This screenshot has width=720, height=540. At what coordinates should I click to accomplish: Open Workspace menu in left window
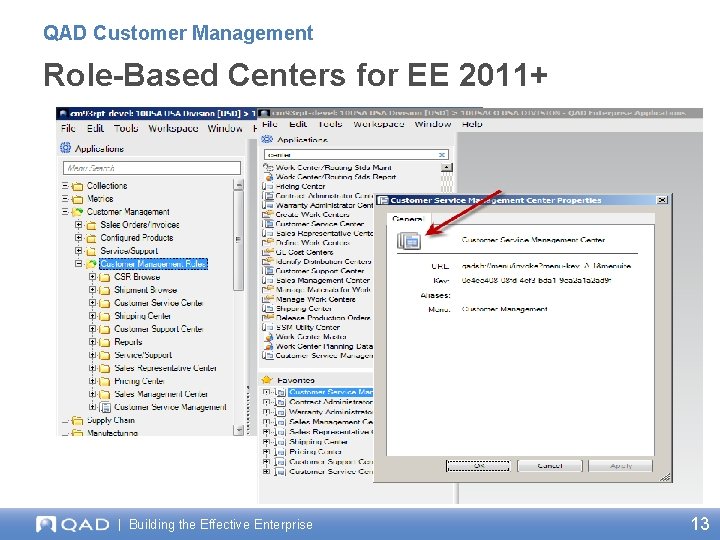tap(173, 128)
